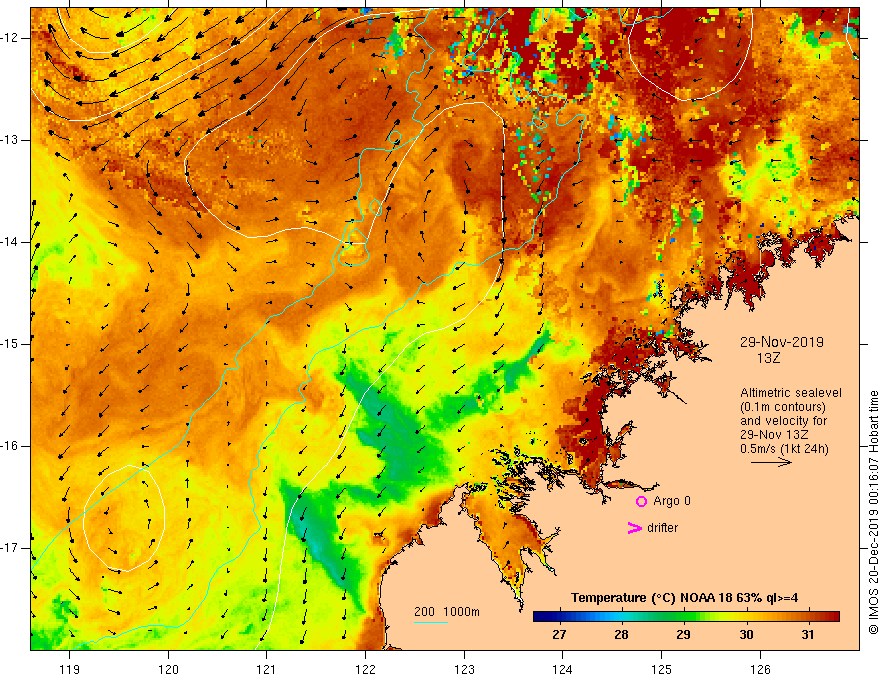Click the latitude label '-14'

tap(10, 242)
